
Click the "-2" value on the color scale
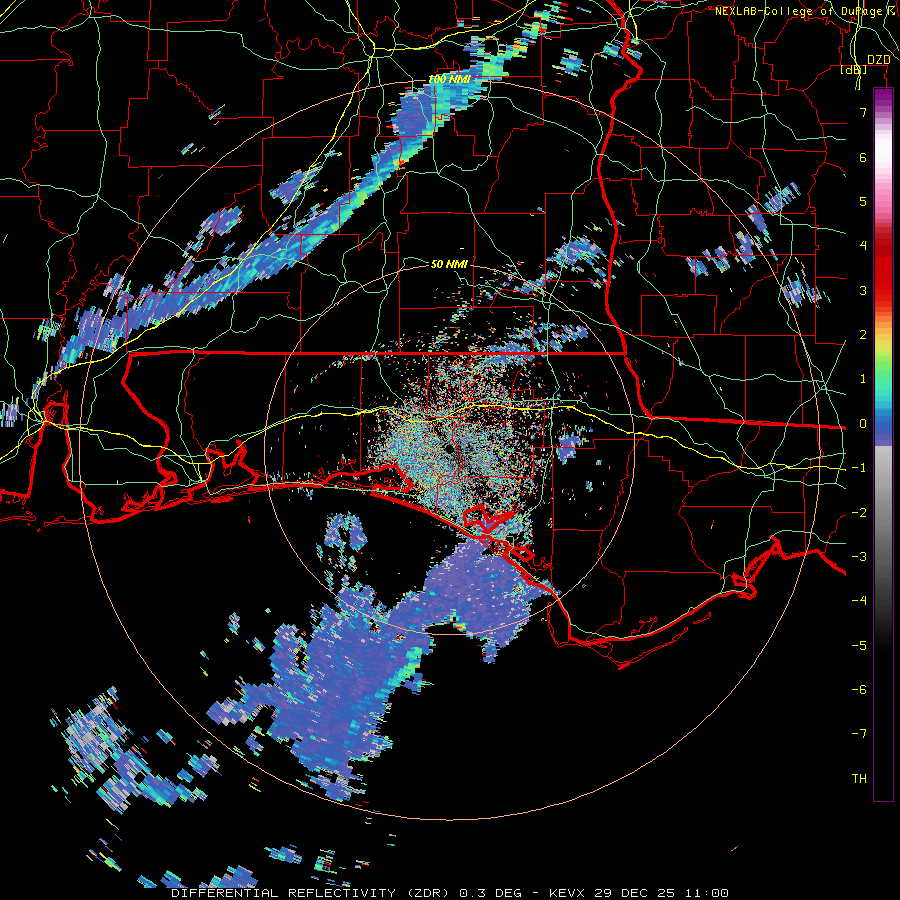(859, 513)
